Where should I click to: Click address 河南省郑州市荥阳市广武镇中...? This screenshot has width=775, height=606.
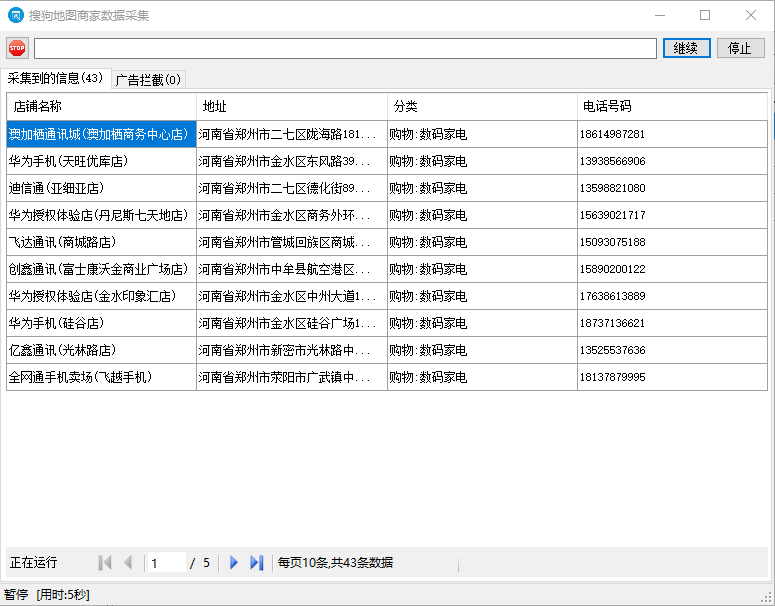click(x=284, y=377)
